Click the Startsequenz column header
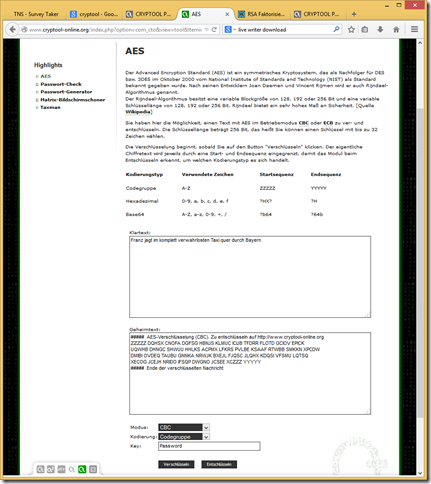Viewport: 431px width, 484px height. coord(276,174)
